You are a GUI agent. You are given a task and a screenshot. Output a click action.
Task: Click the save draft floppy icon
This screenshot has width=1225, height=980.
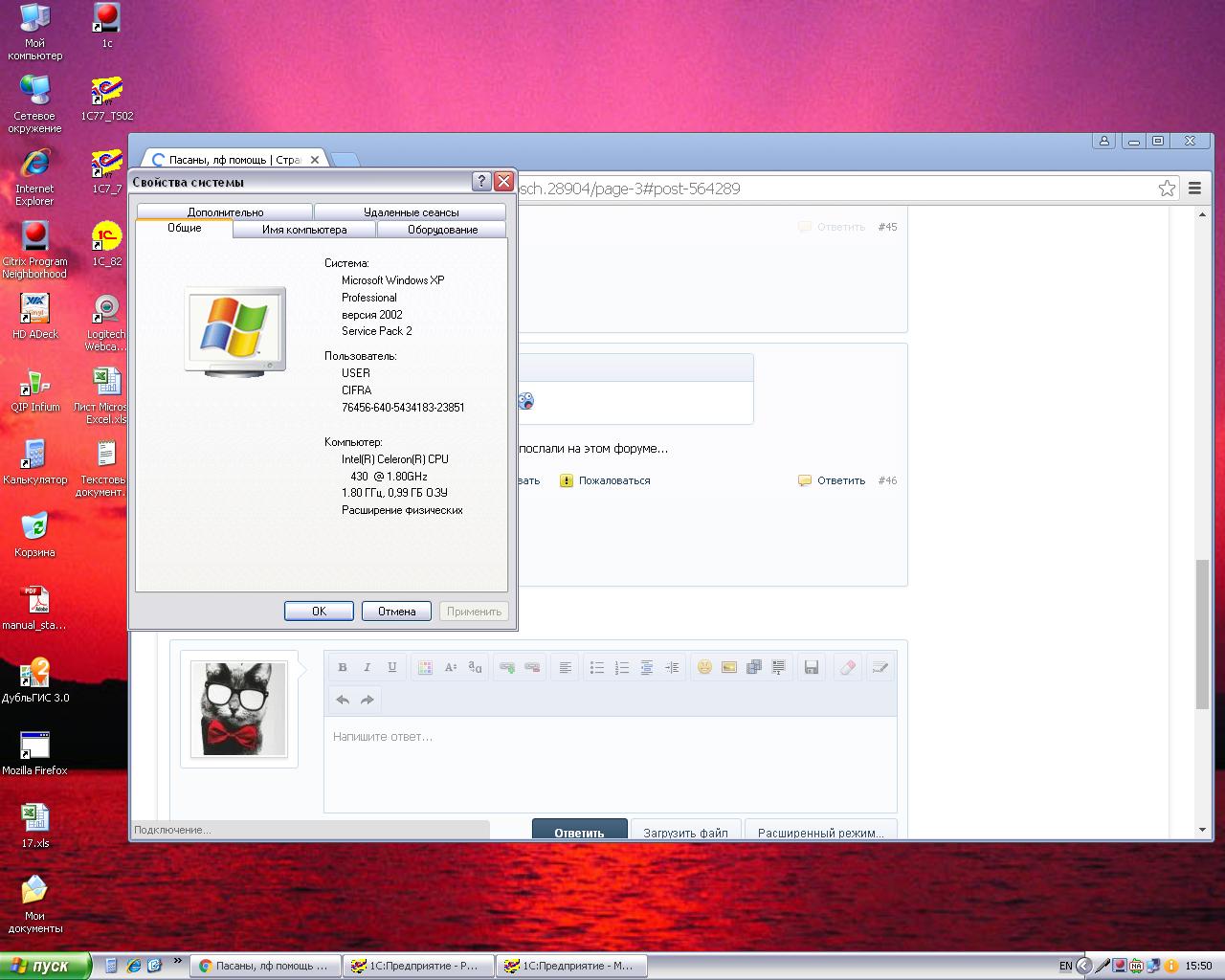pos(812,667)
